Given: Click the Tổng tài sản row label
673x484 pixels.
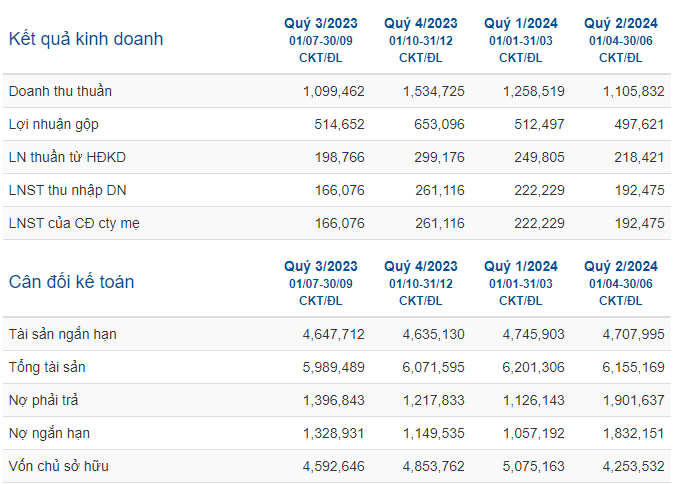Looking at the screenshot, I should pyautogui.click(x=47, y=367).
